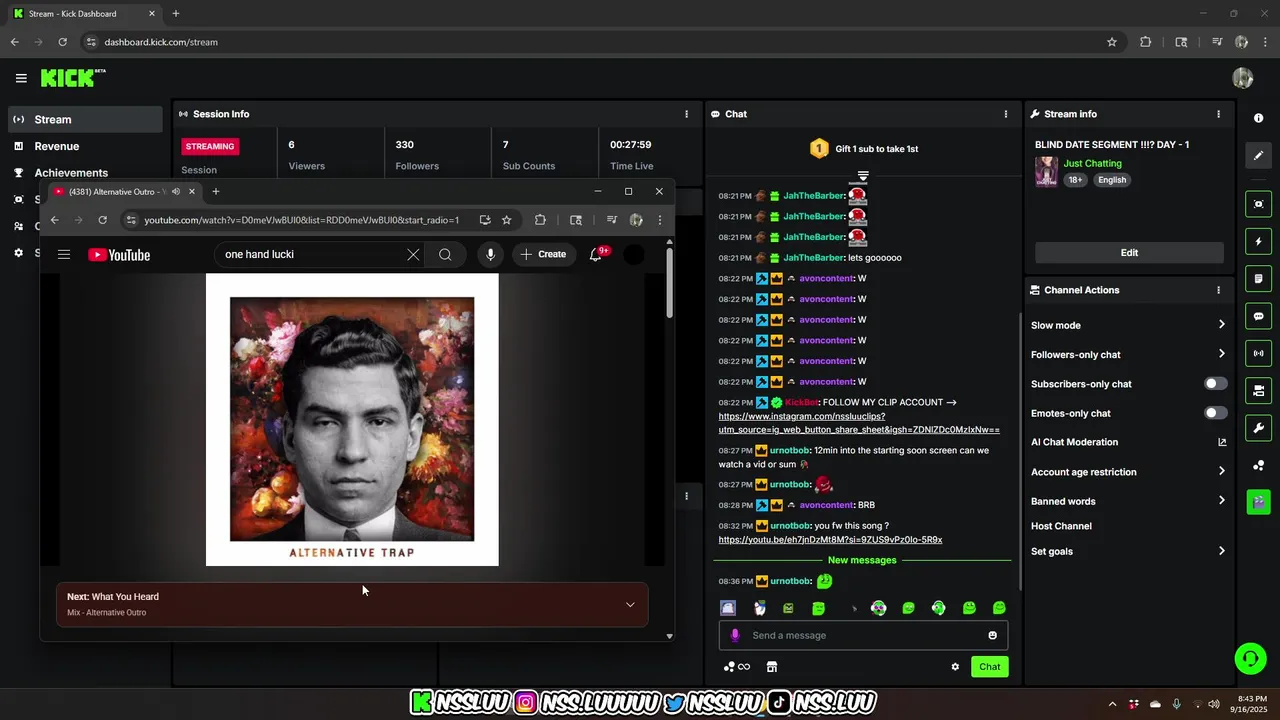Click the YouTube logo
Viewport: 1280px width, 720px height.
pyautogui.click(x=119, y=255)
